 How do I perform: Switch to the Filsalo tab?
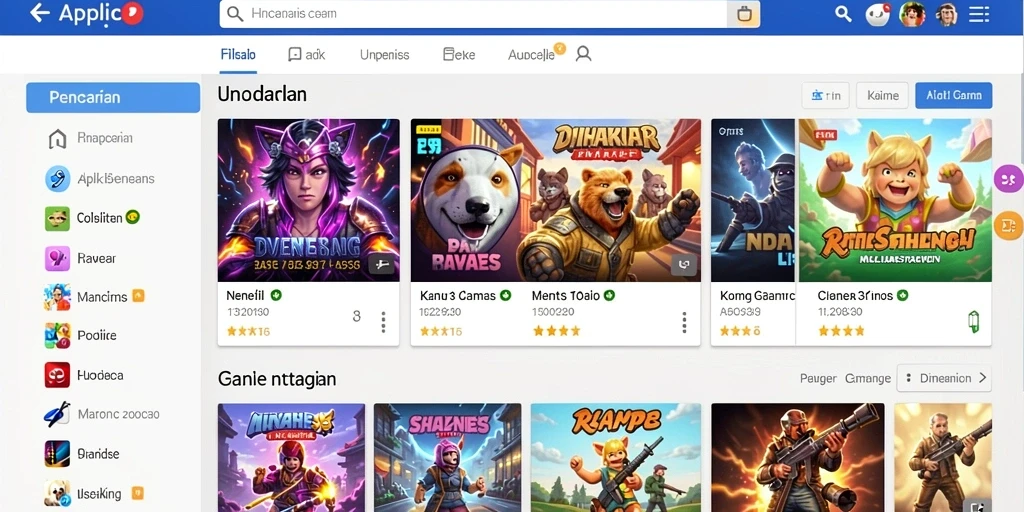[x=238, y=55]
